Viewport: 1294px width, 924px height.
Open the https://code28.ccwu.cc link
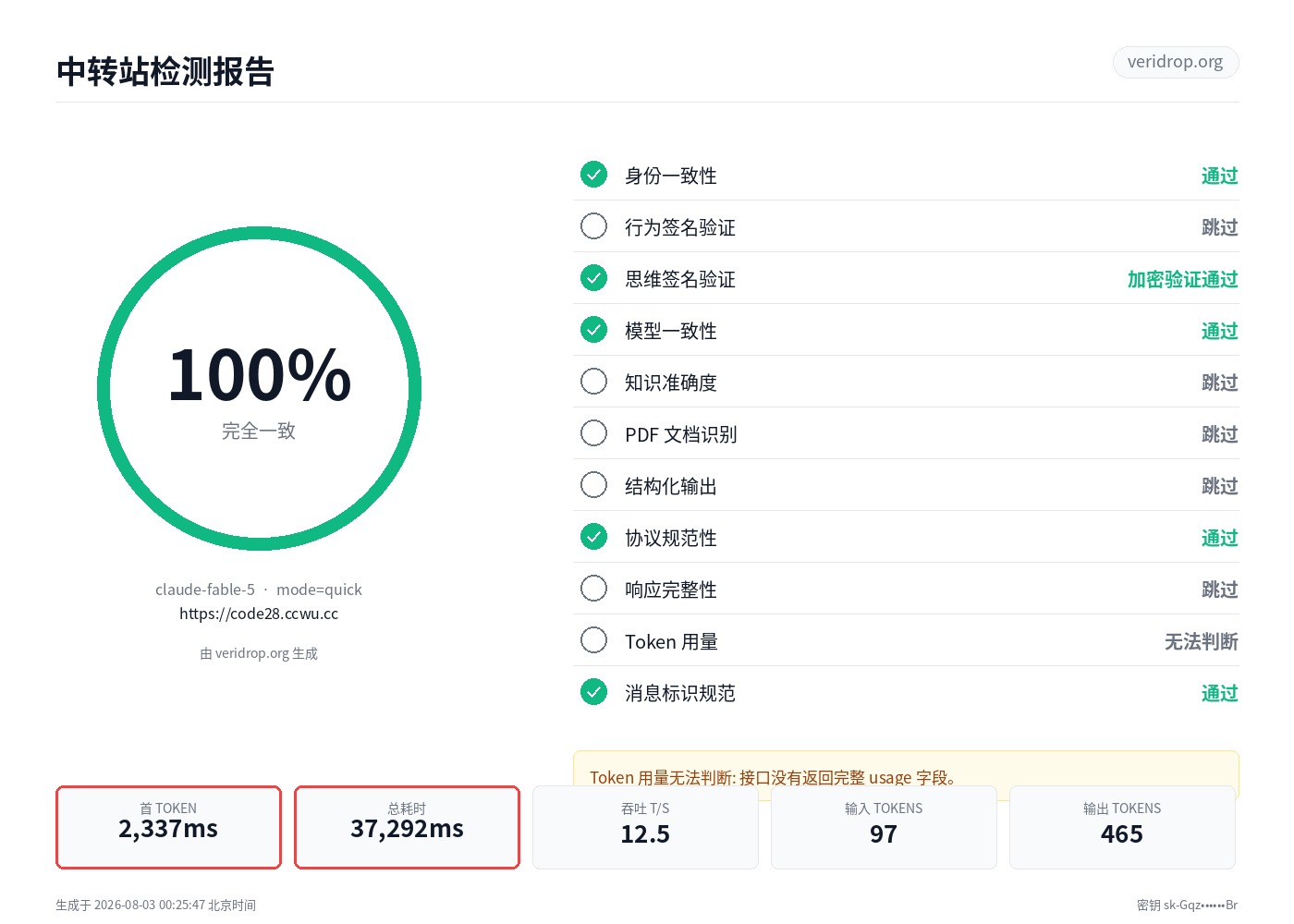259,614
